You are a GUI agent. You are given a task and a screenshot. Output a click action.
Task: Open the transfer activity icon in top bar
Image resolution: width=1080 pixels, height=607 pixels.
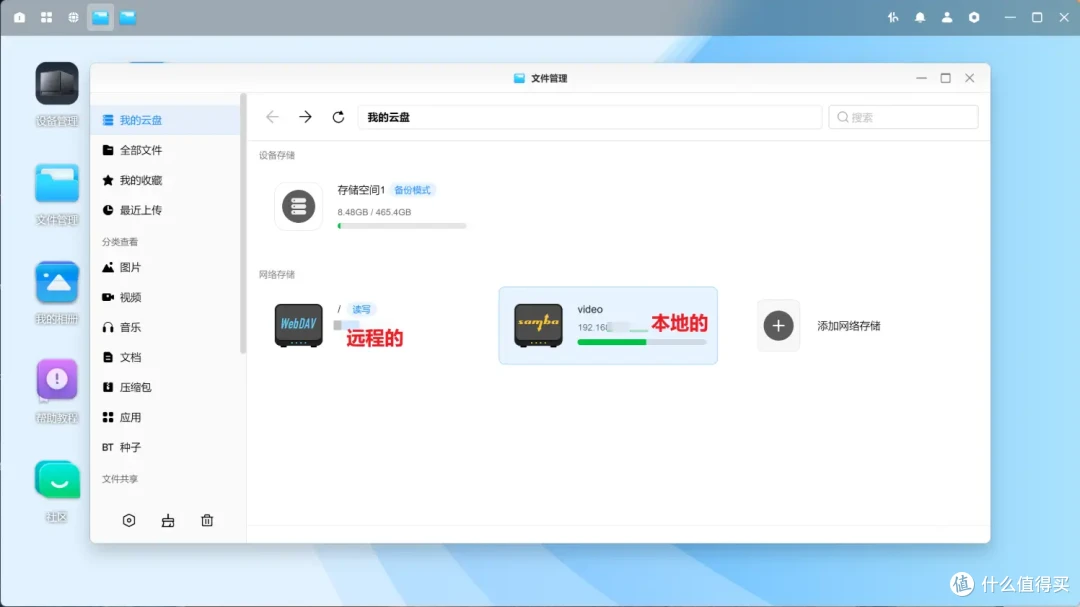[x=893, y=17]
